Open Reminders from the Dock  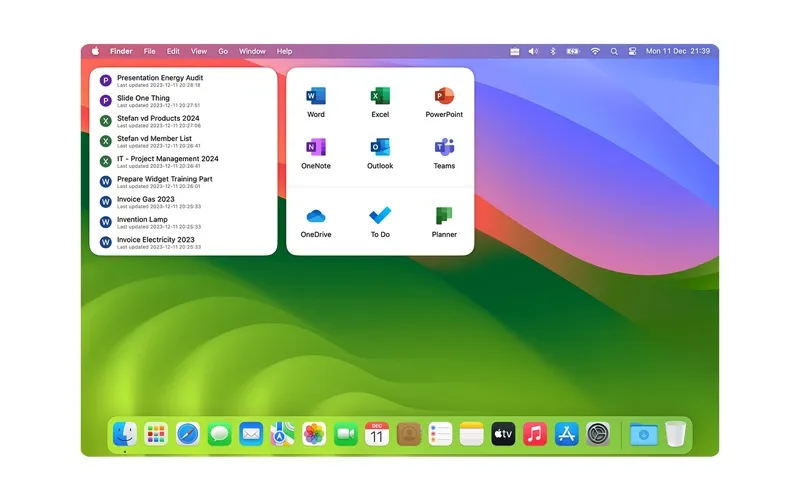tap(440, 434)
